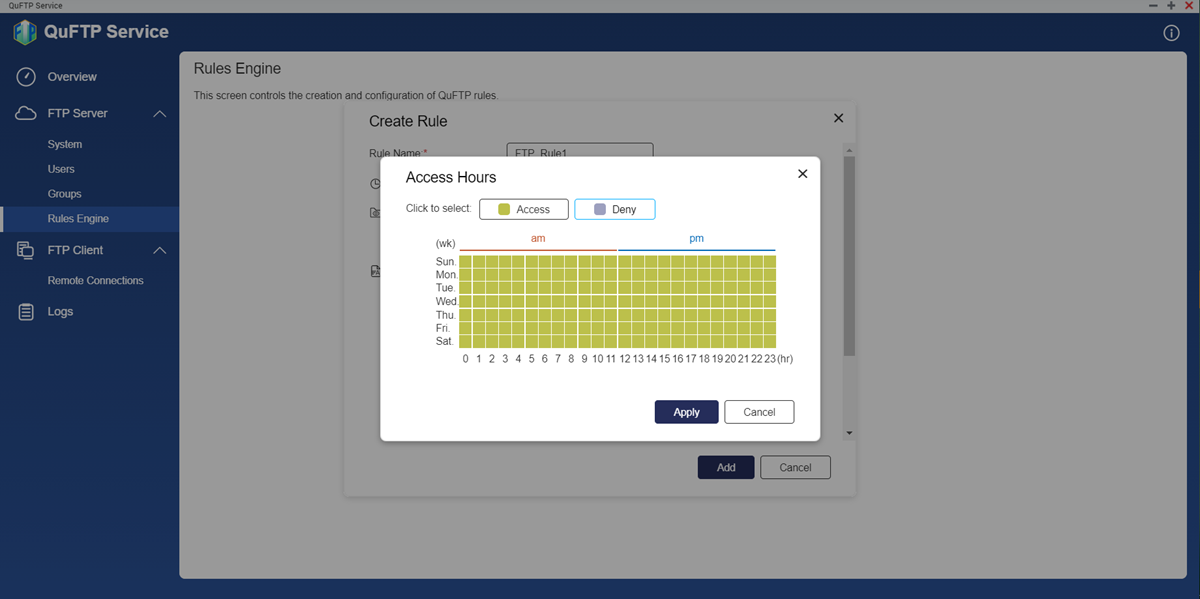Collapse the FTP Client section chevron
The height and width of the screenshot is (599, 1200).
click(159, 250)
